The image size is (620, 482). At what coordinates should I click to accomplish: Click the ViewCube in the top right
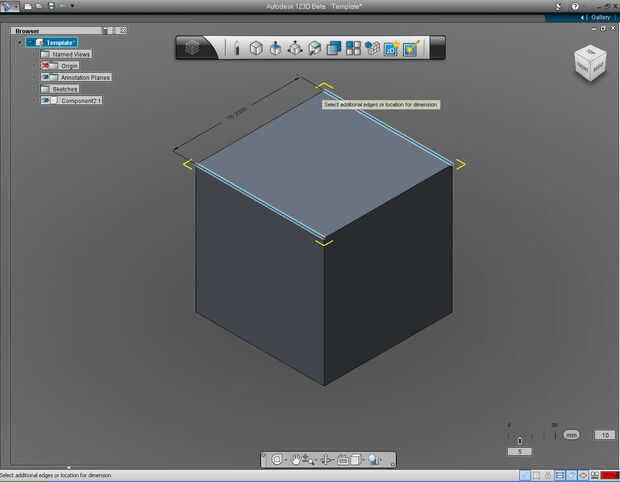[590, 63]
